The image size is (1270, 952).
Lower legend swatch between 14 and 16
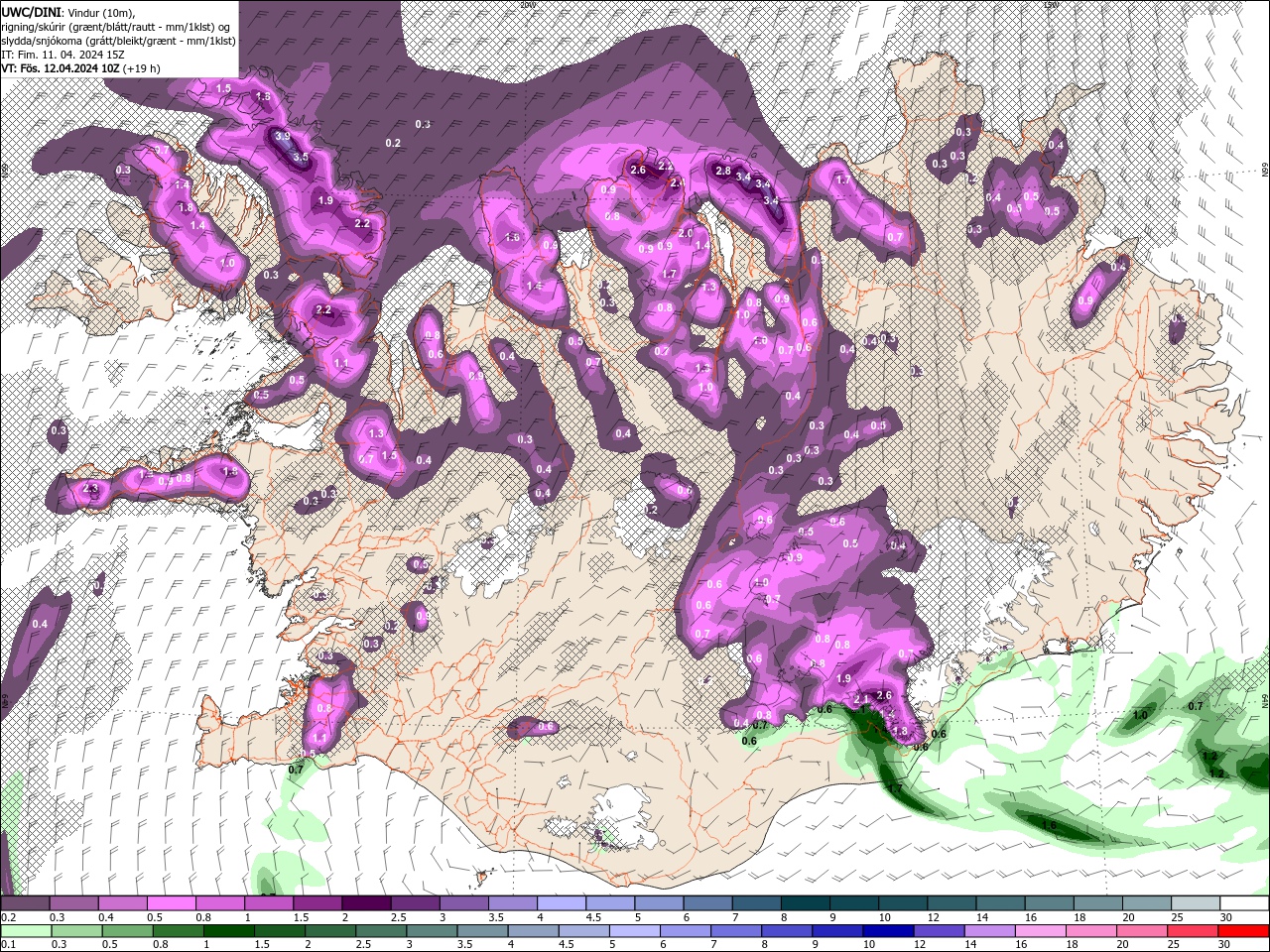(x=990, y=930)
